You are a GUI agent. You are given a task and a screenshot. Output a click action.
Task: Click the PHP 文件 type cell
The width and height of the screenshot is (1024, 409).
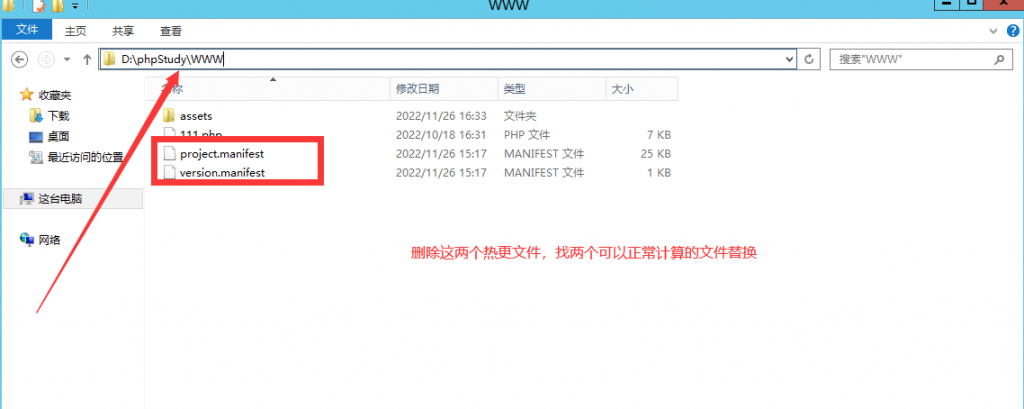point(526,135)
